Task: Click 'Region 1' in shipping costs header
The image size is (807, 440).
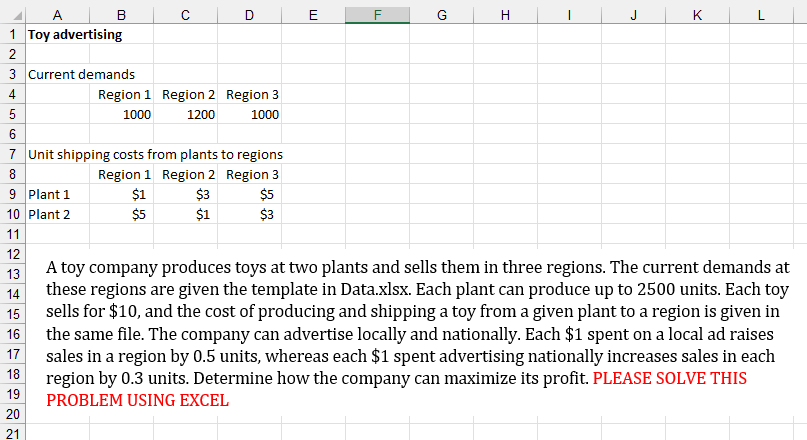Action: click(x=124, y=174)
